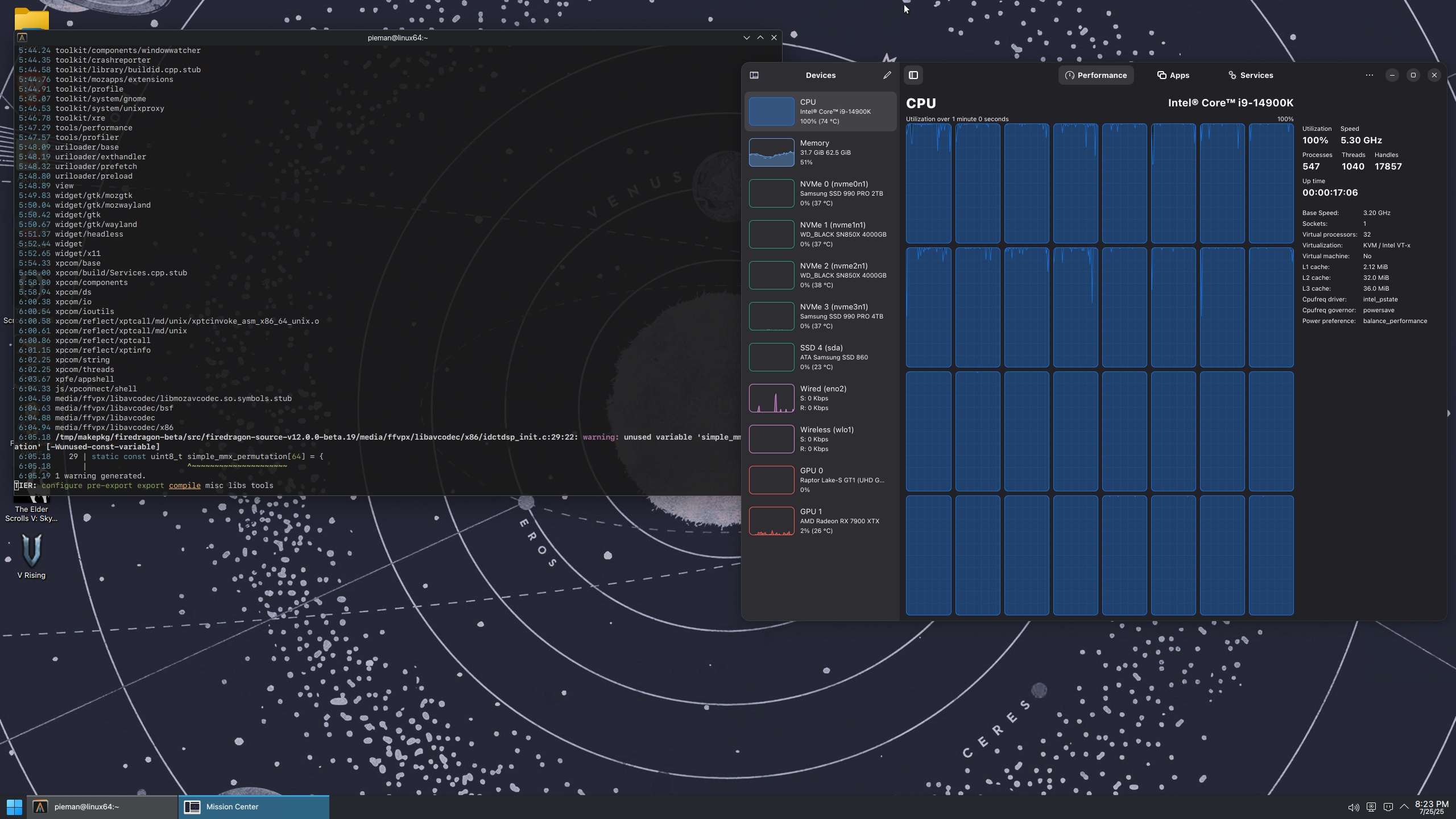Viewport: 1456px width, 819px height.
Task: Select NVMe 1 (nvme1n1) drive
Action: coord(820,234)
